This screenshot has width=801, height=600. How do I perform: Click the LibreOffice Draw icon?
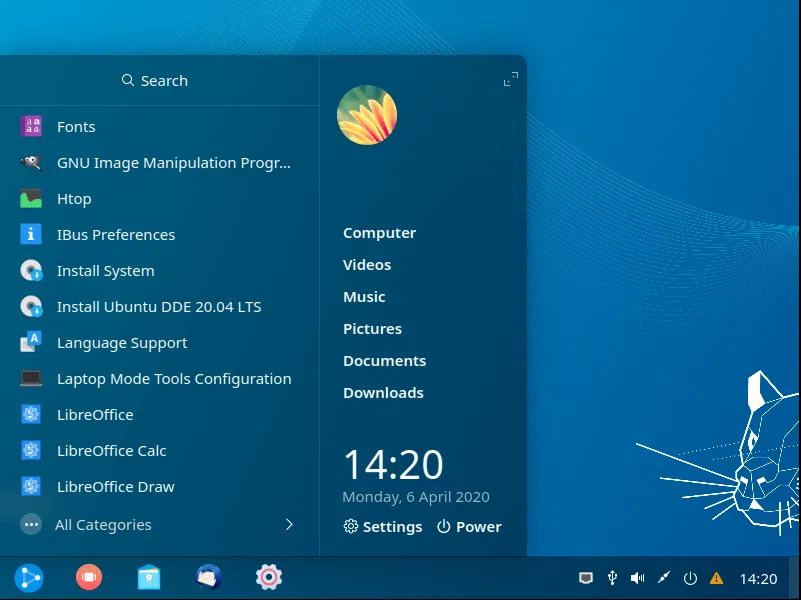coord(31,487)
